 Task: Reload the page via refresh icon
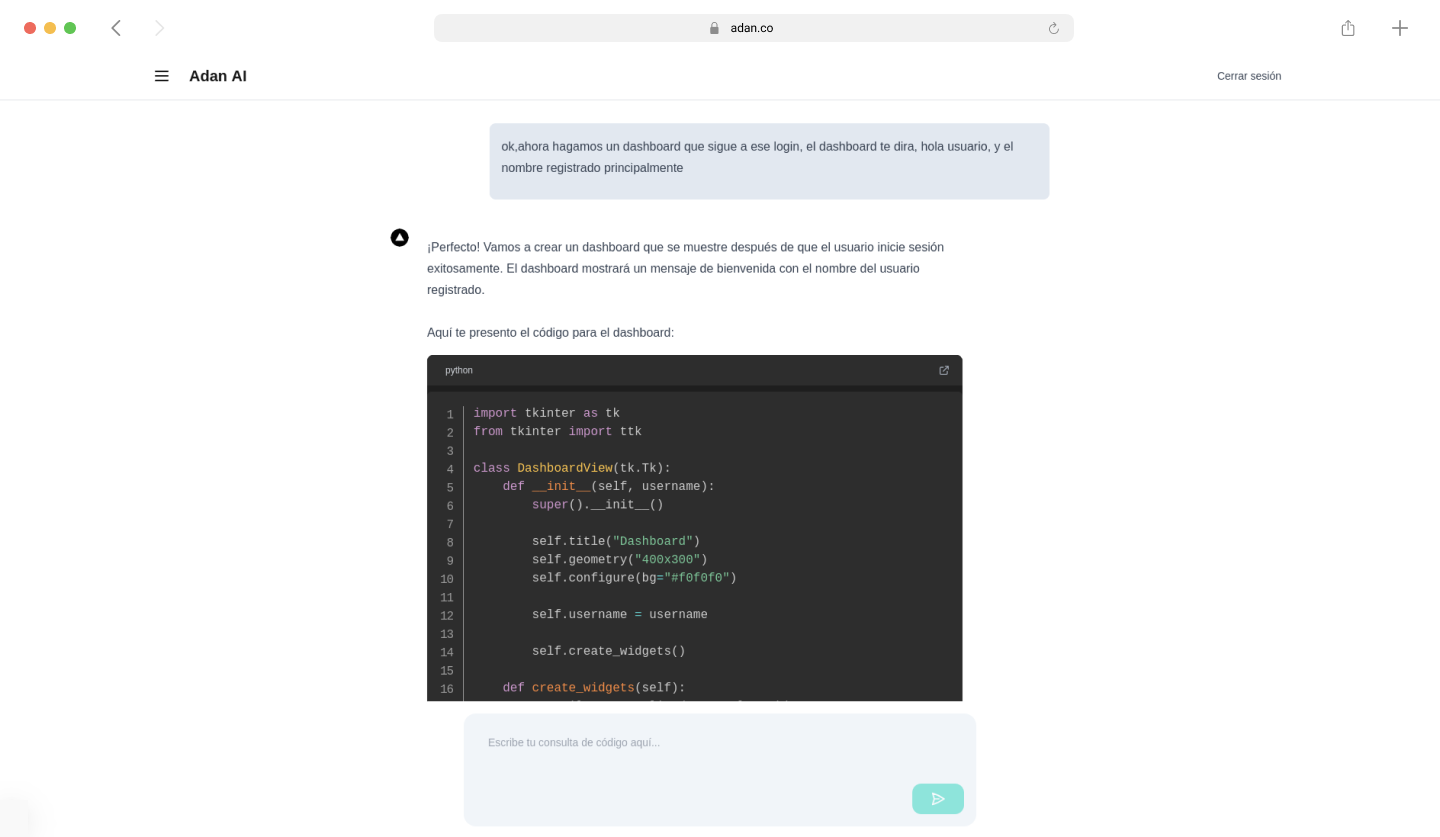[x=1053, y=28]
